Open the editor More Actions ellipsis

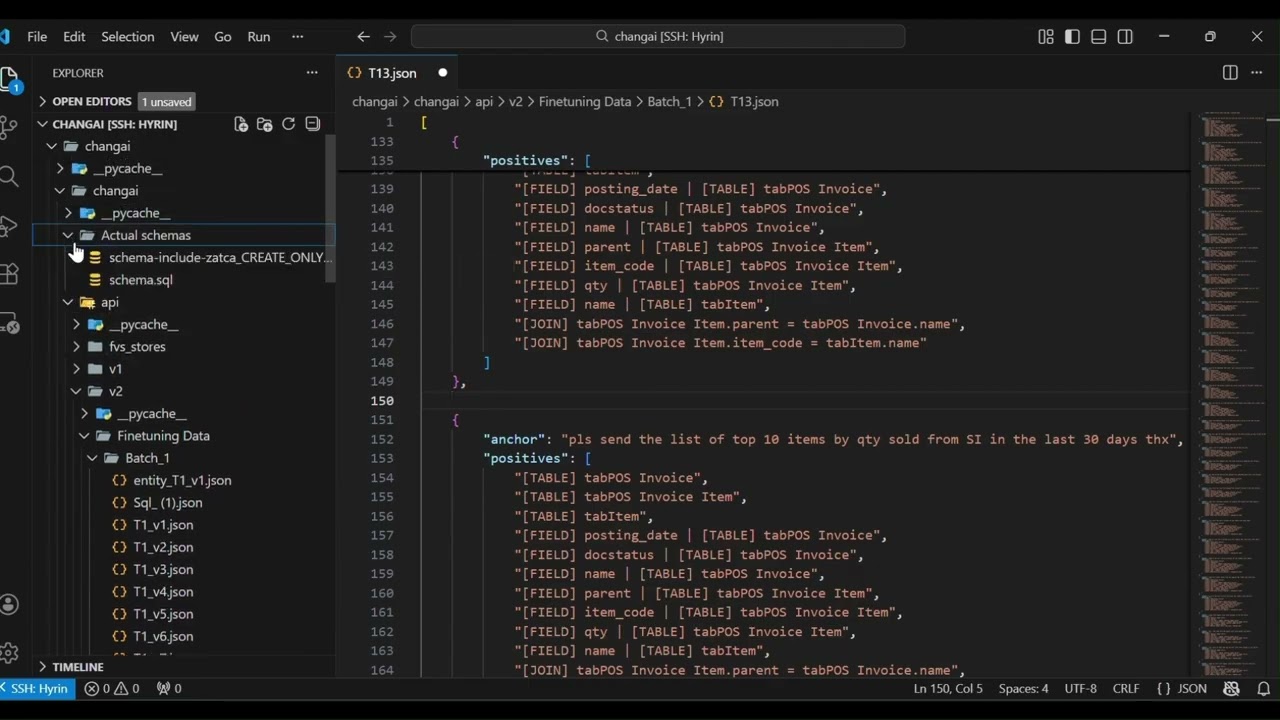pos(1257,73)
